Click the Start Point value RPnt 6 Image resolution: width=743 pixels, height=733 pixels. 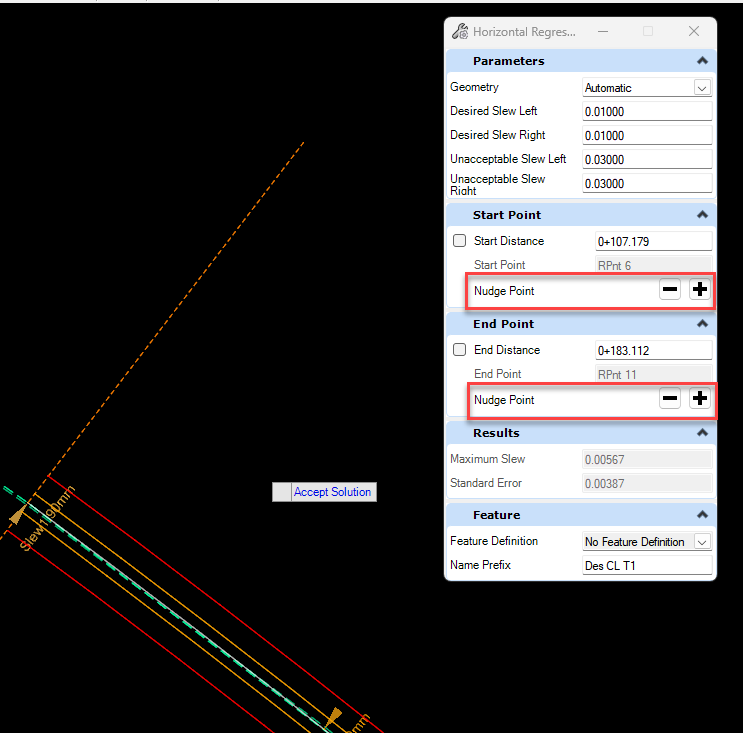tap(653, 265)
